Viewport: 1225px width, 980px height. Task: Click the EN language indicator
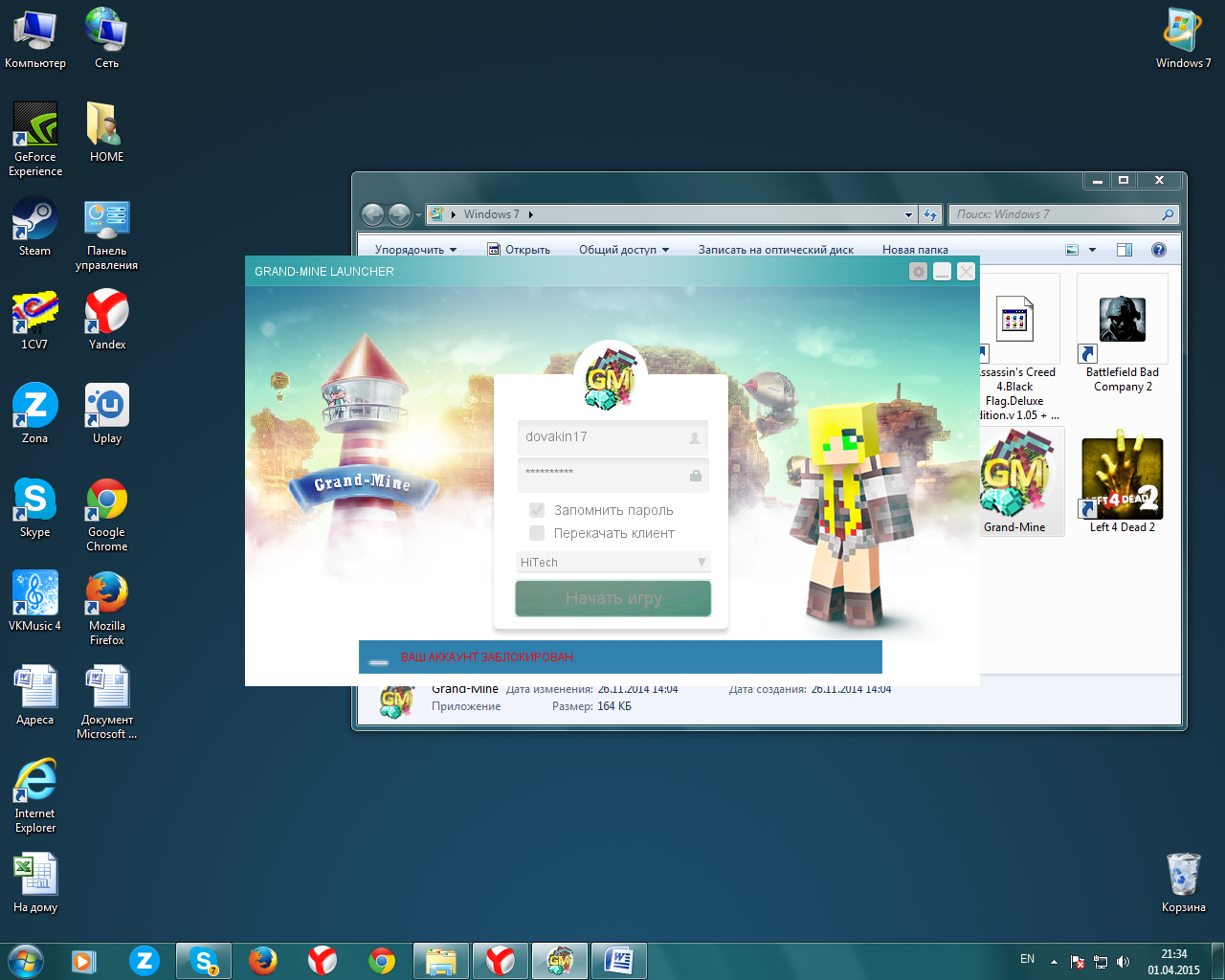[x=1027, y=959]
